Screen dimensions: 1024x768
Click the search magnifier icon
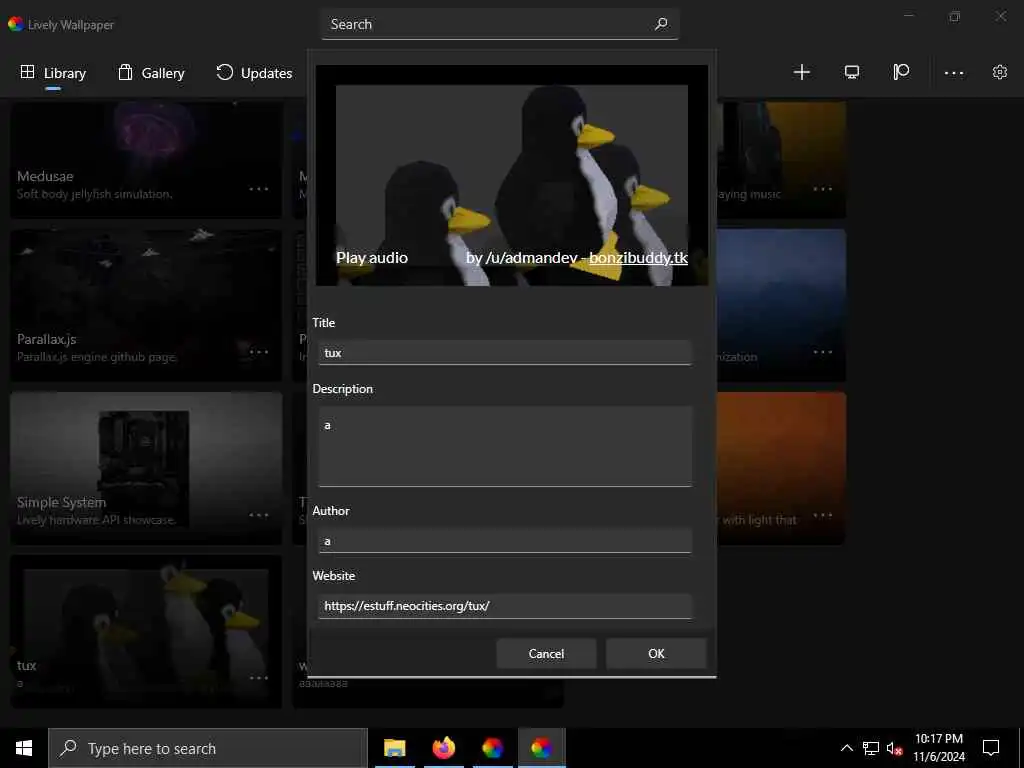pos(661,24)
